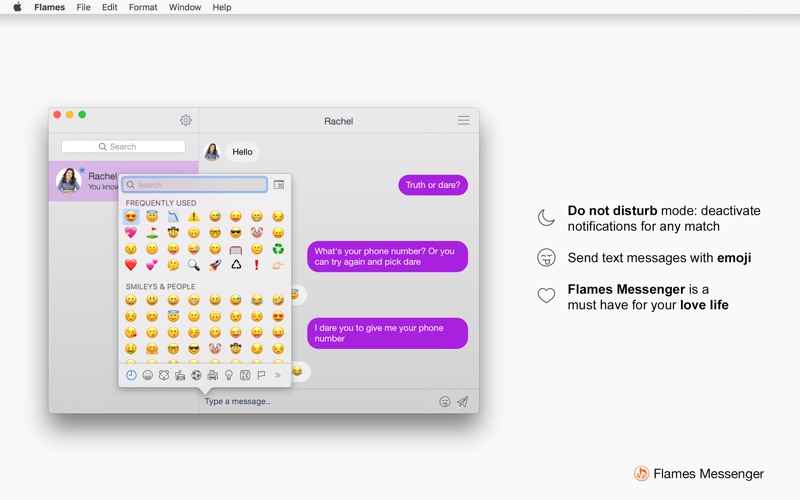Select the Recents clock emoji category

(131, 376)
